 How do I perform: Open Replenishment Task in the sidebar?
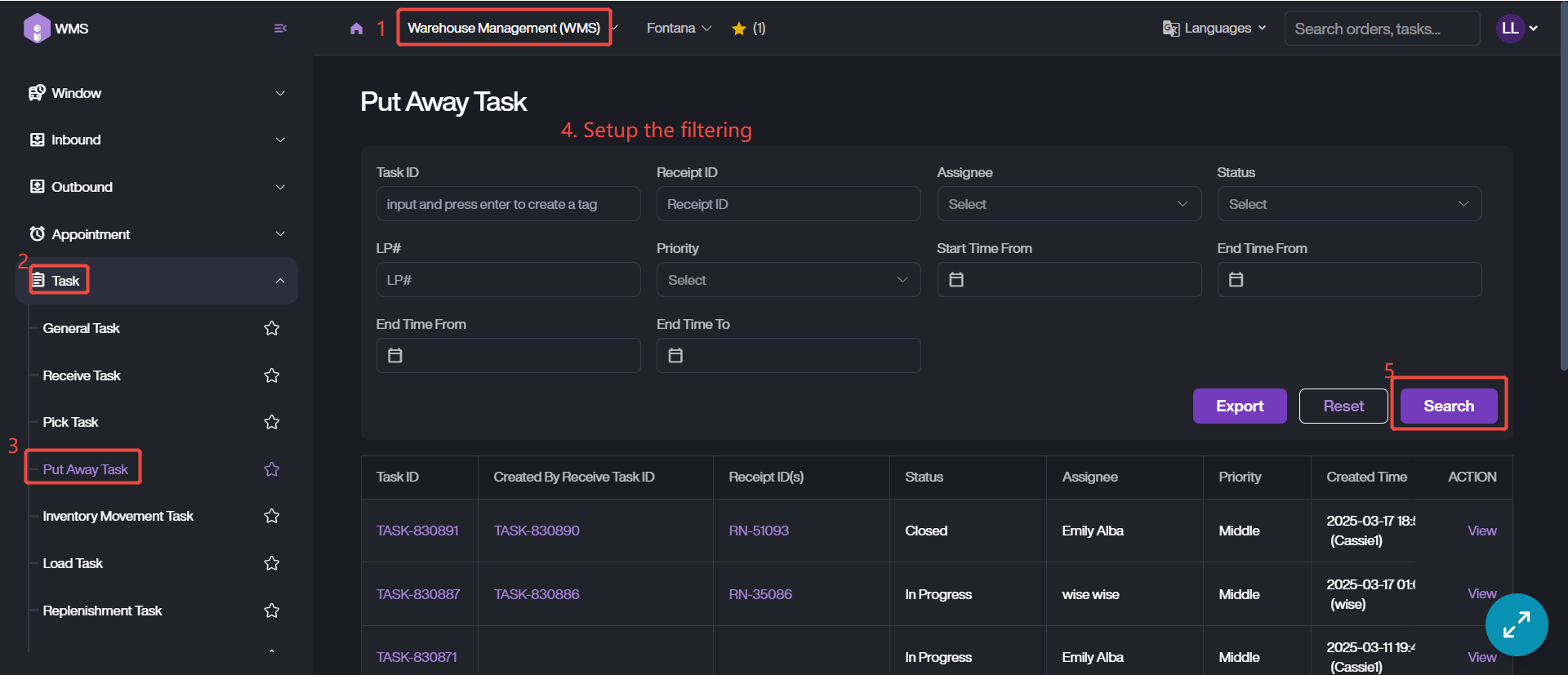pos(102,611)
